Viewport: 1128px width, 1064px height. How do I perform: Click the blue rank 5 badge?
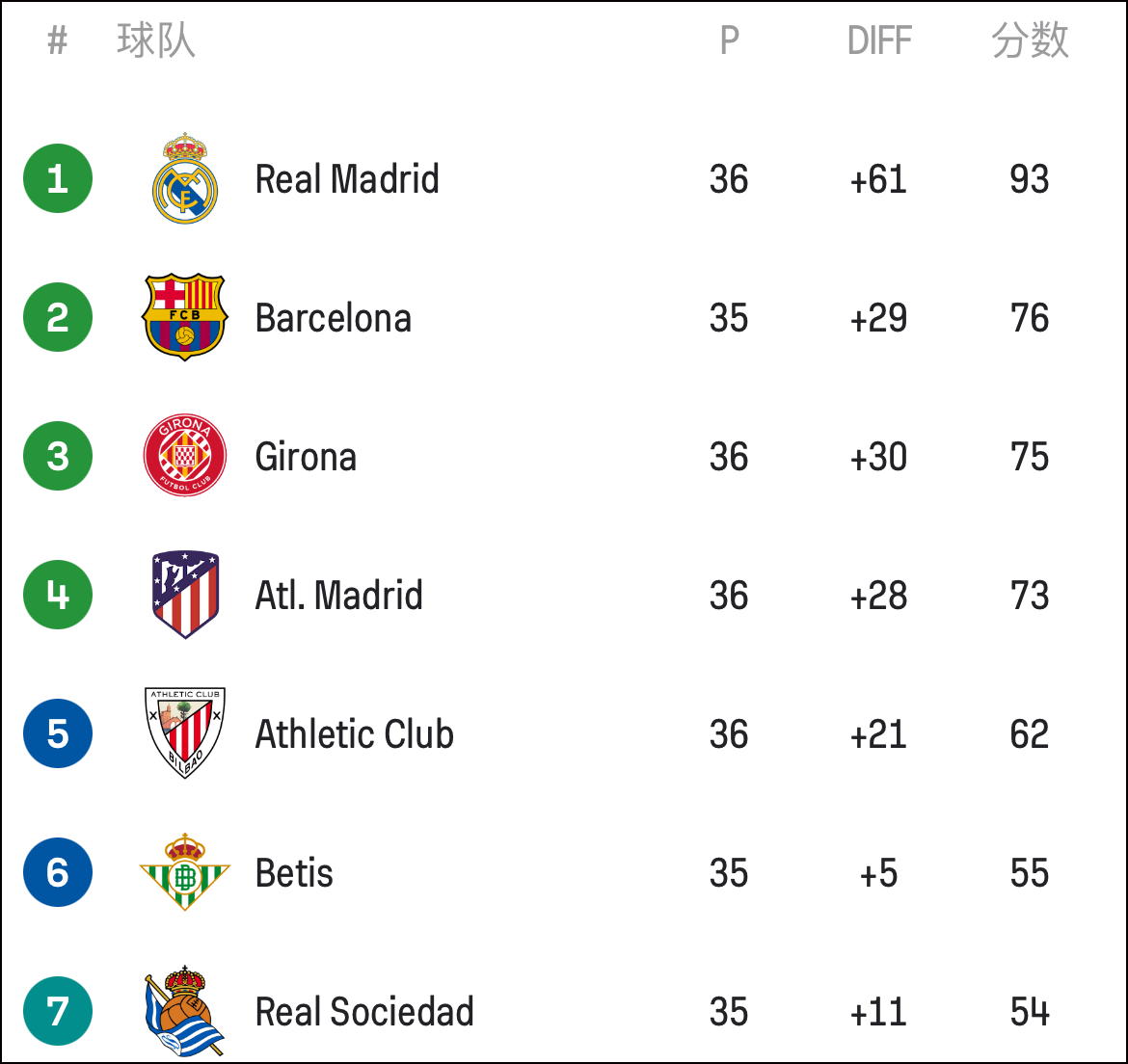coord(58,733)
